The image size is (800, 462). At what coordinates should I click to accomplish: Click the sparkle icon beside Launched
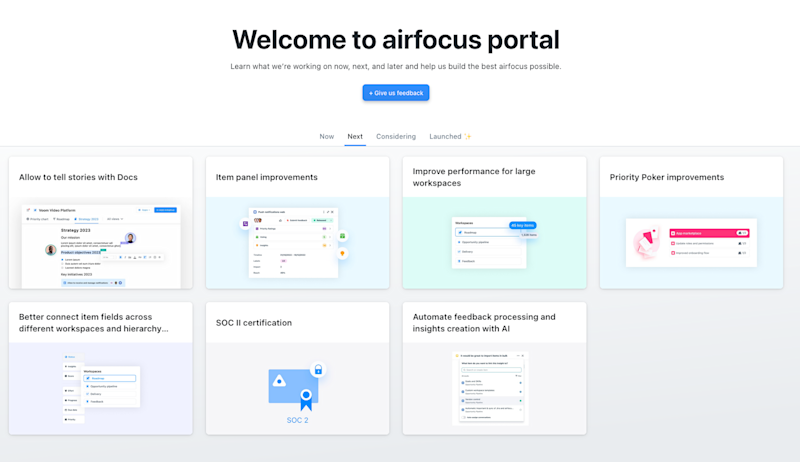coord(468,136)
